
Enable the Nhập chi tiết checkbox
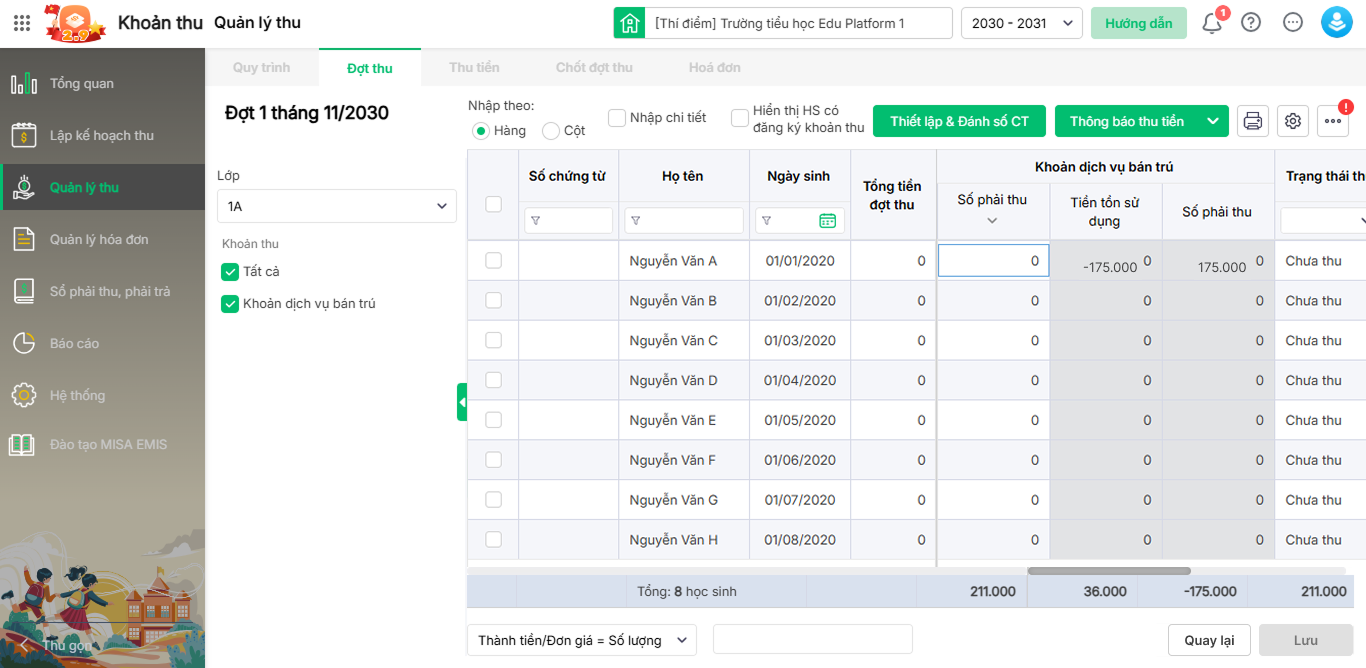click(x=617, y=118)
